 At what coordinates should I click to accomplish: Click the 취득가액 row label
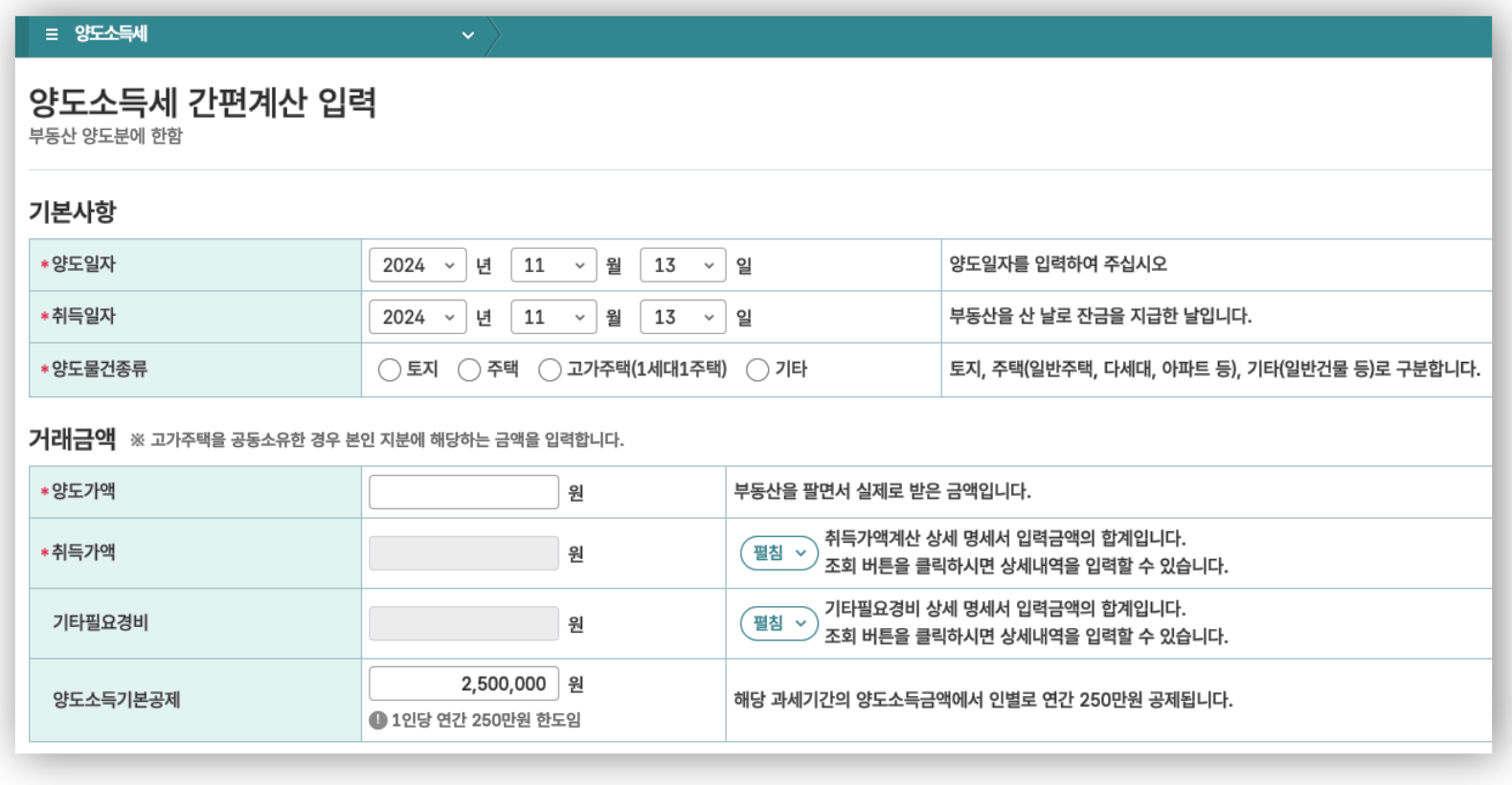tap(83, 552)
